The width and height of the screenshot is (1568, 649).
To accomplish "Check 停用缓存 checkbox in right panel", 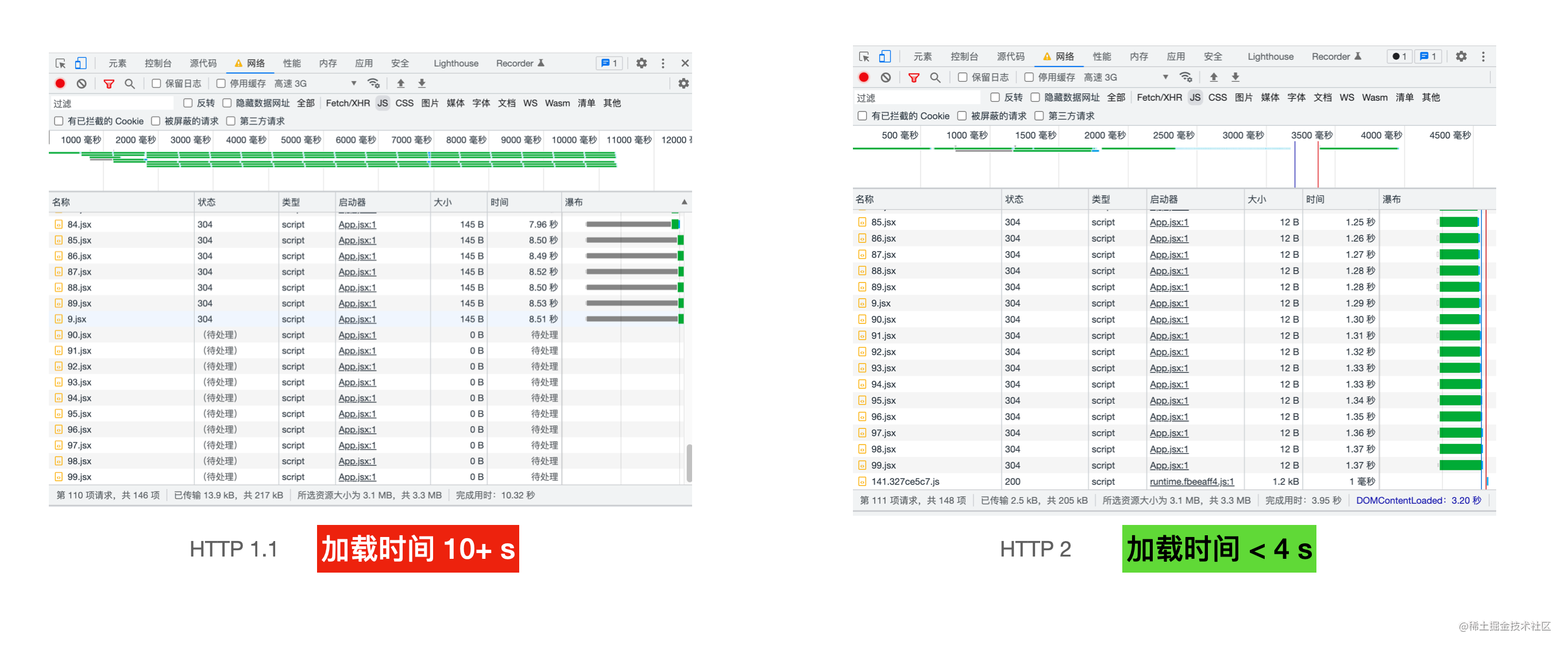I will tap(1029, 78).
